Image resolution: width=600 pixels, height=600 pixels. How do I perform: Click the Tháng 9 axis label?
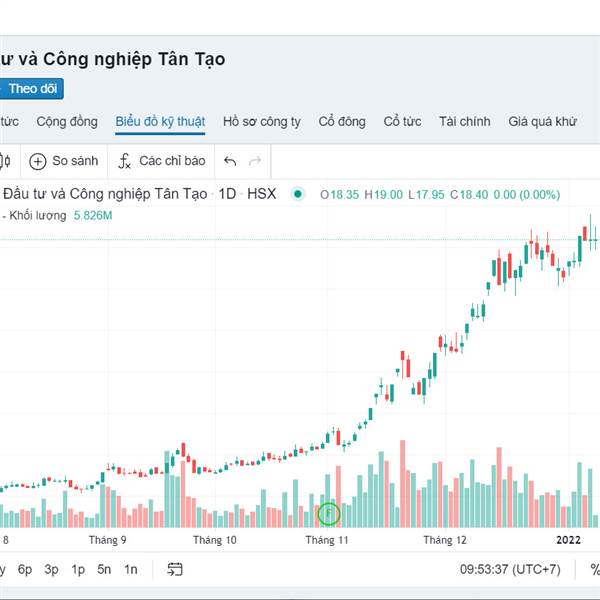tap(108, 540)
